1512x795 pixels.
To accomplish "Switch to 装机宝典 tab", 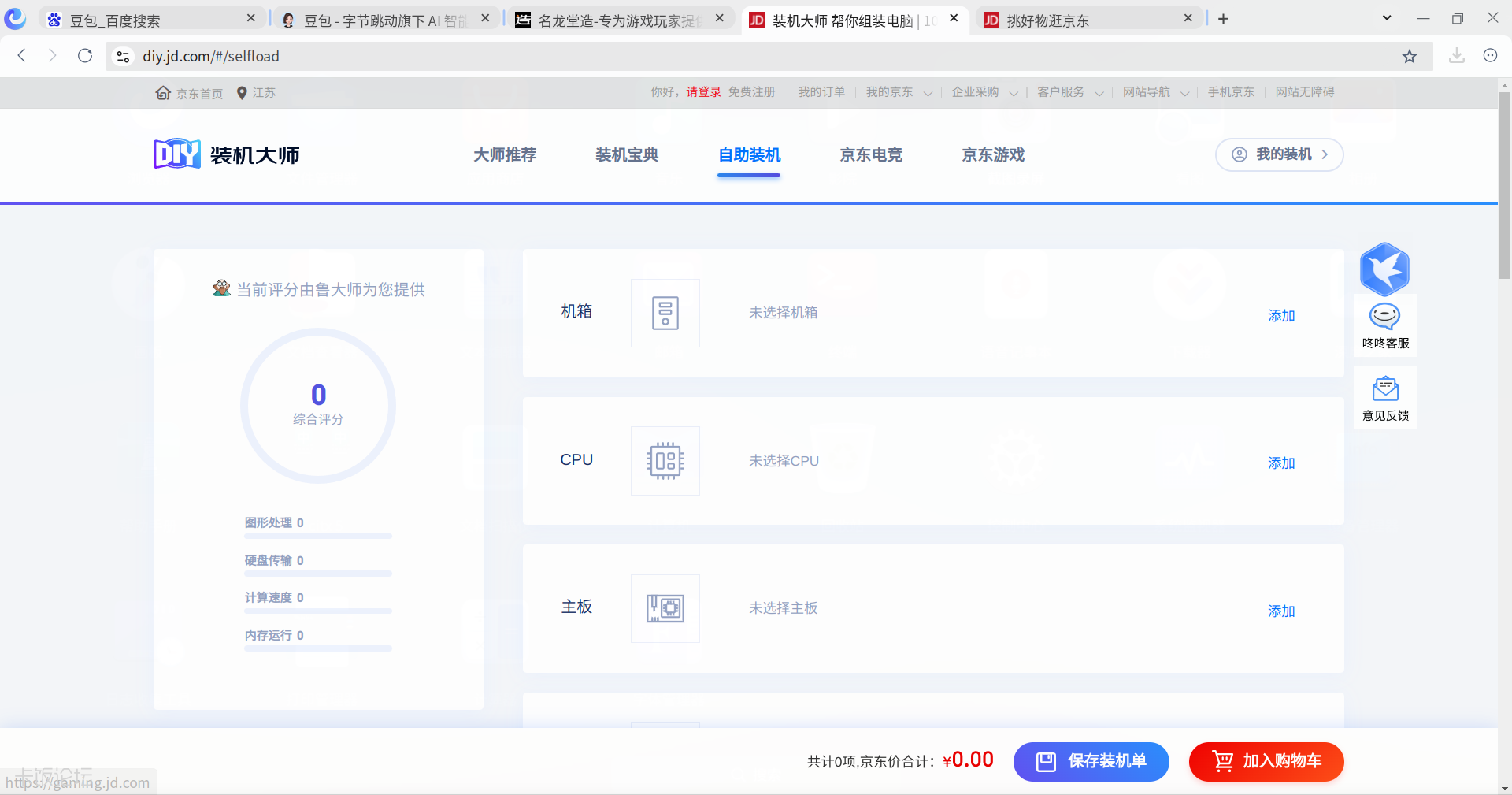I will [627, 154].
